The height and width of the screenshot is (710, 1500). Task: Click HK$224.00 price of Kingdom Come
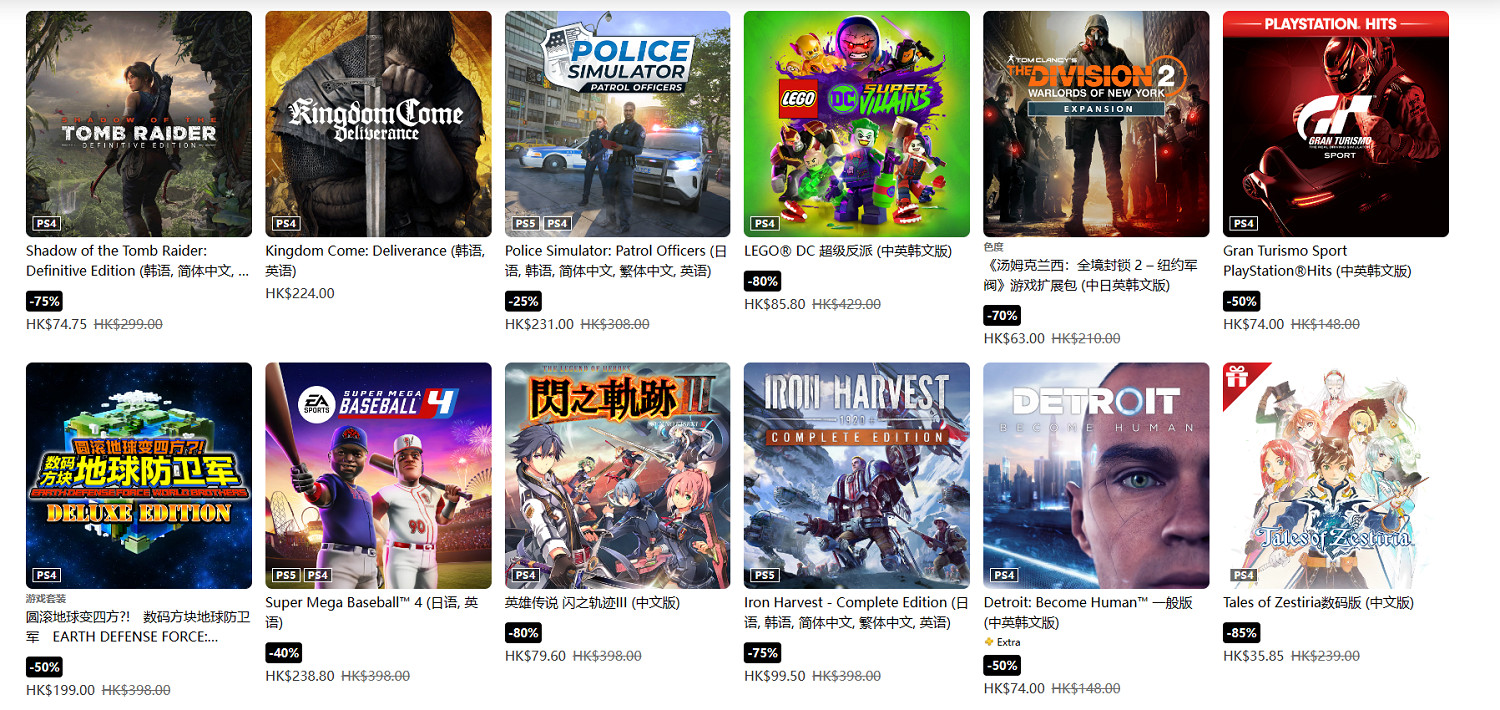pyautogui.click(x=300, y=293)
